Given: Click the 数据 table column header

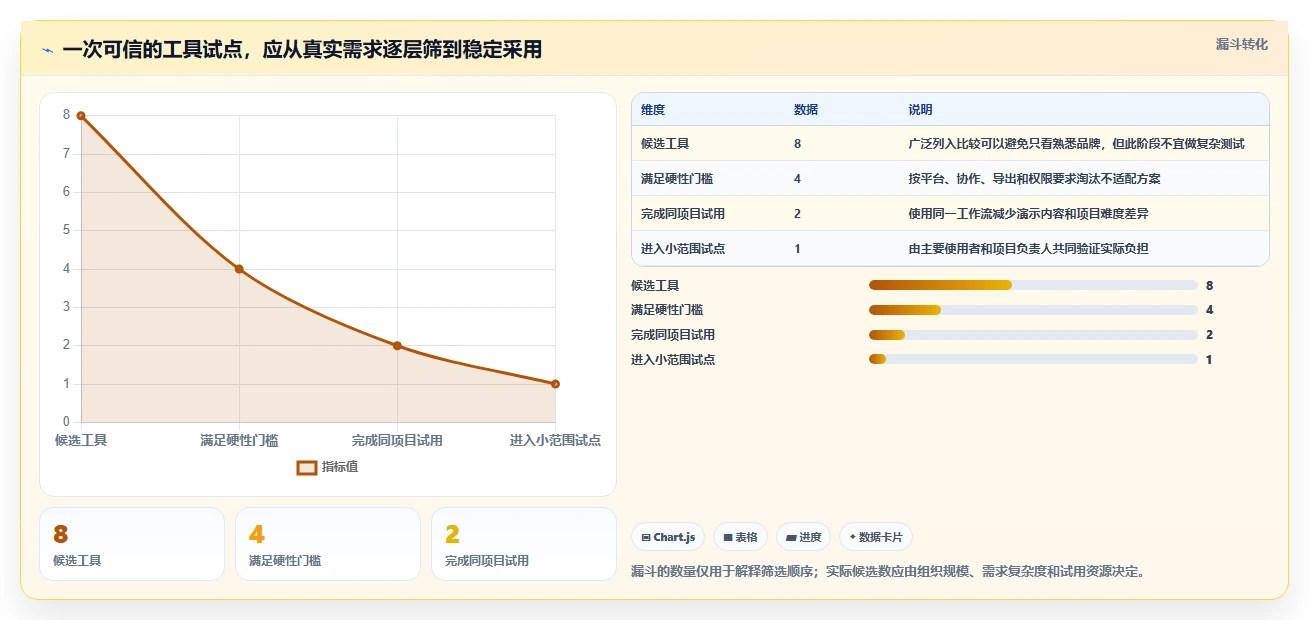Looking at the screenshot, I should coord(806,109).
